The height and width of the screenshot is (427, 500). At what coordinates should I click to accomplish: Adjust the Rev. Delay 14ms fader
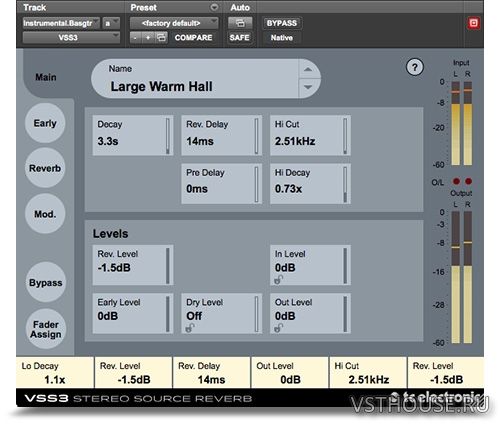tap(256, 136)
